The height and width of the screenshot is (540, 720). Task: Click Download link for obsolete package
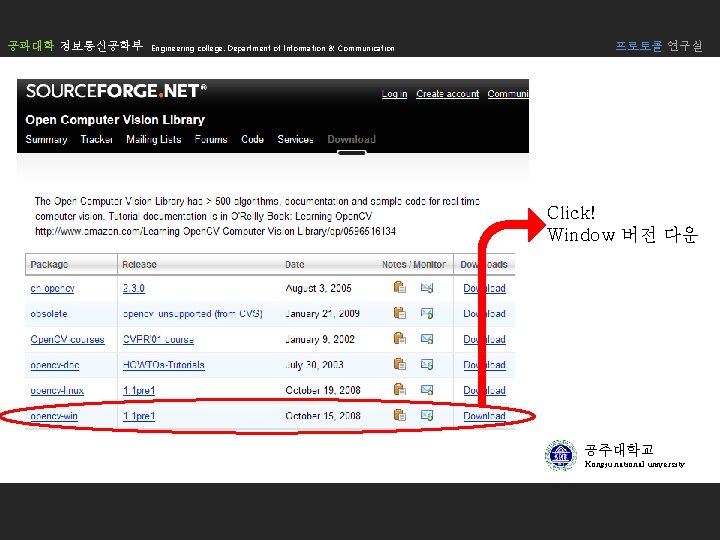tap(484, 314)
